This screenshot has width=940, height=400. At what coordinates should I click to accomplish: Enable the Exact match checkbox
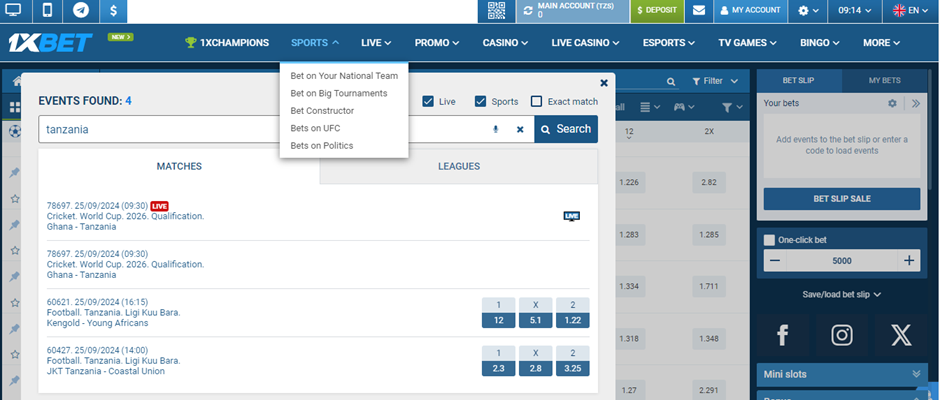(x=537, y=101)
